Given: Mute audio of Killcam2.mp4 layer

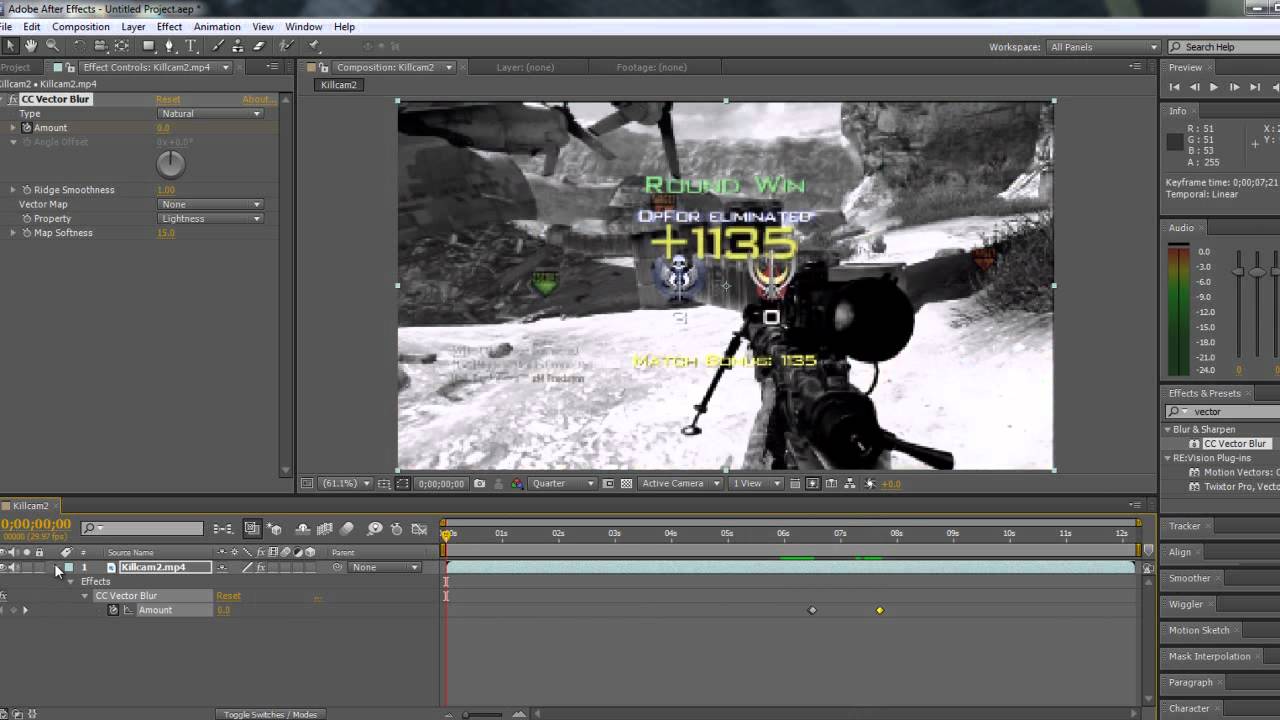Looking at the screenshot, I should click(x=15, y=567).
